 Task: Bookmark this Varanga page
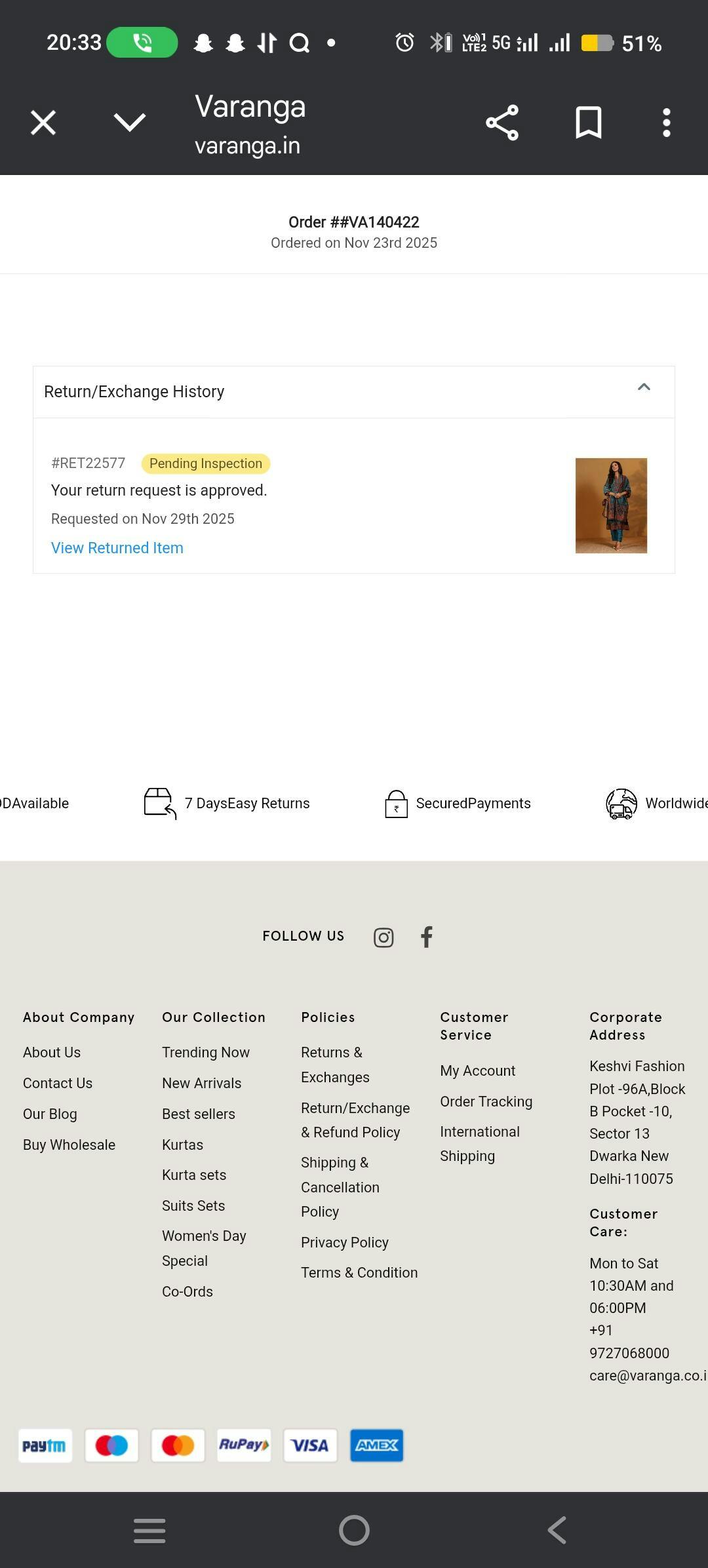(588, 123)
